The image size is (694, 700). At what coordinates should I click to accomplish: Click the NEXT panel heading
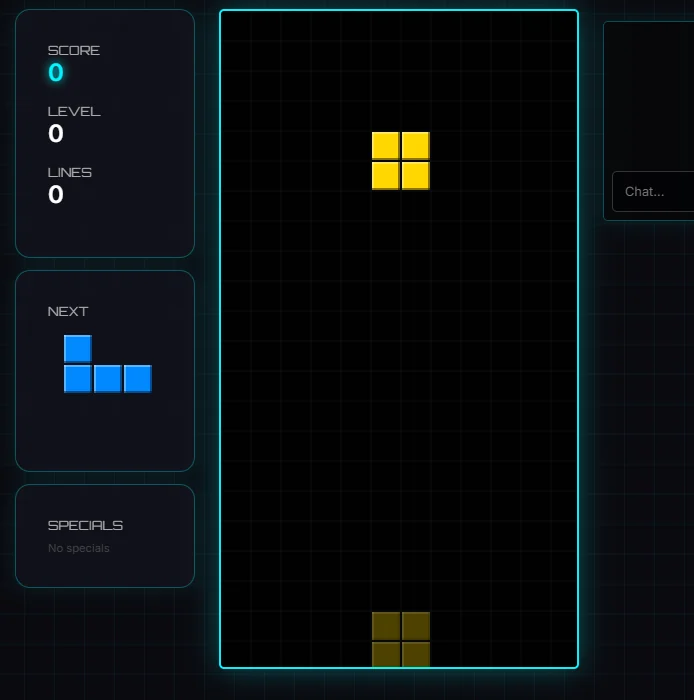[x=68, y=312]
